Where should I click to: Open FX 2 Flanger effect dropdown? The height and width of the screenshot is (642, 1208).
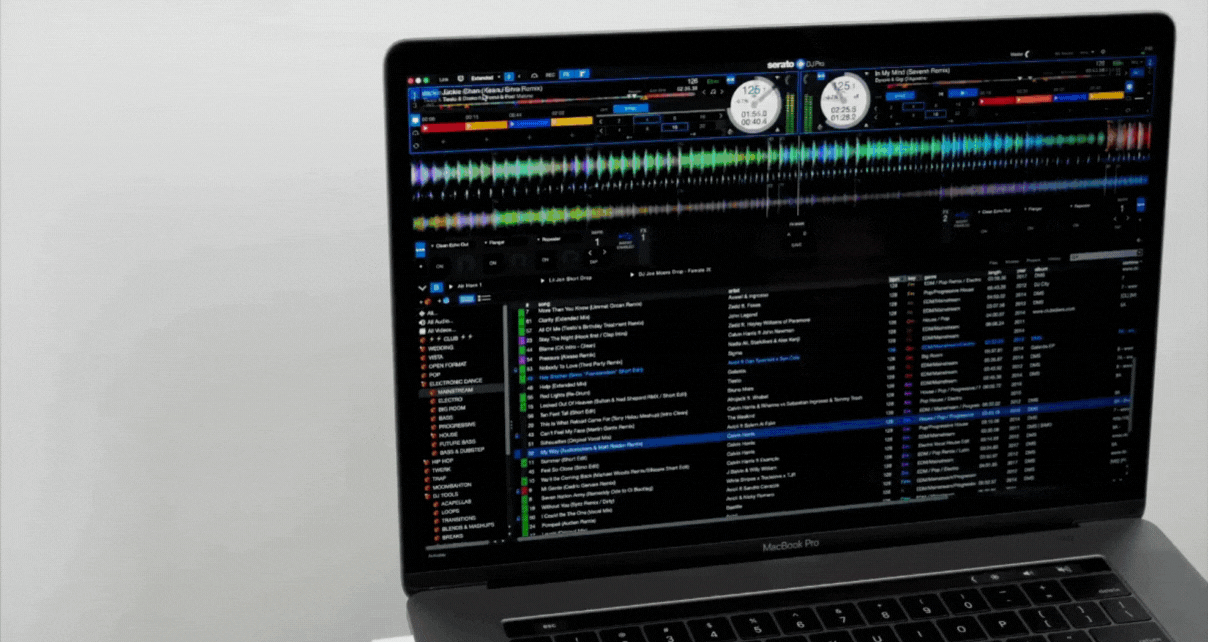click(1033, 209)
